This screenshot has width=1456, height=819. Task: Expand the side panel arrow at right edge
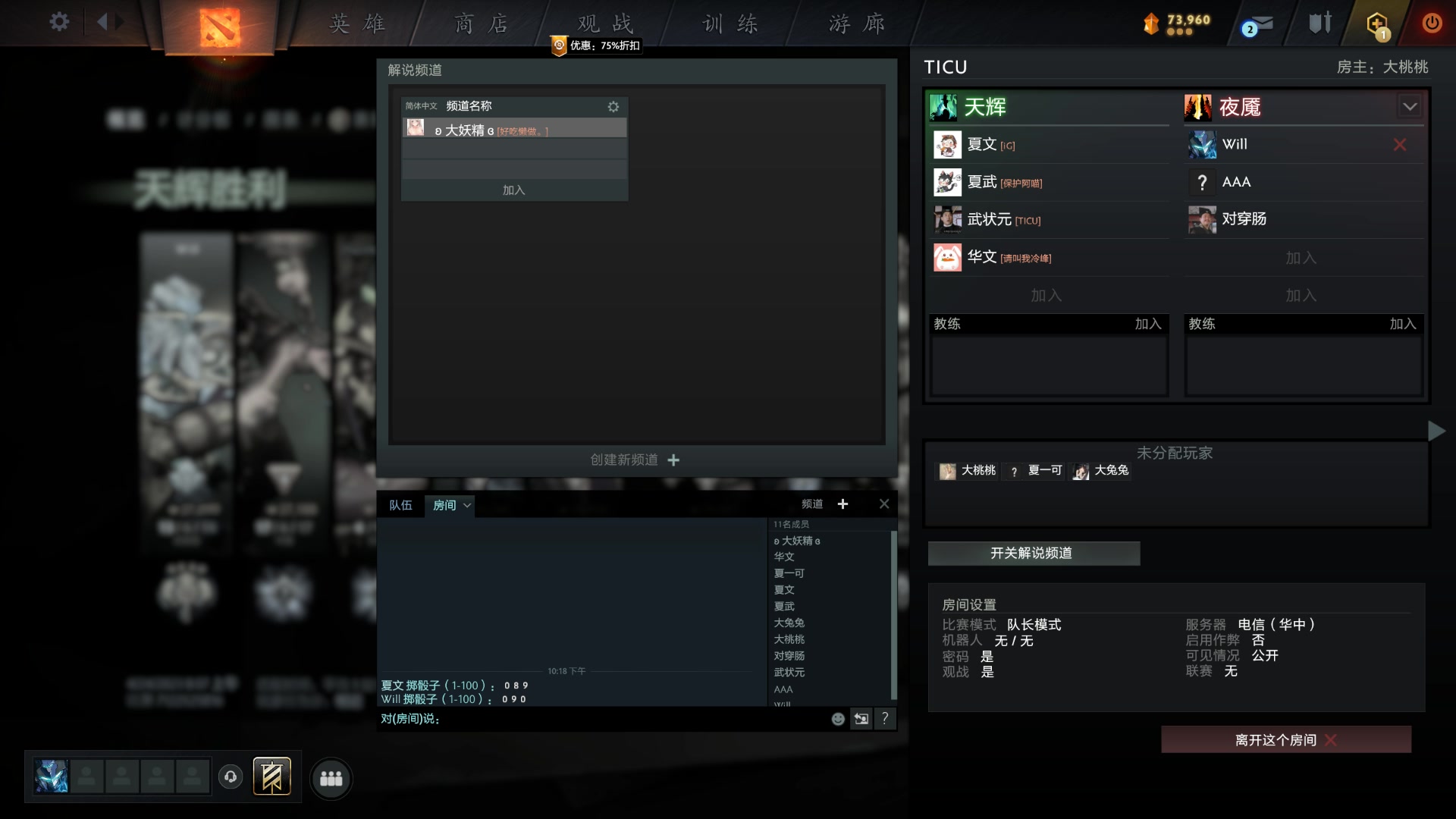(1436, 431)
